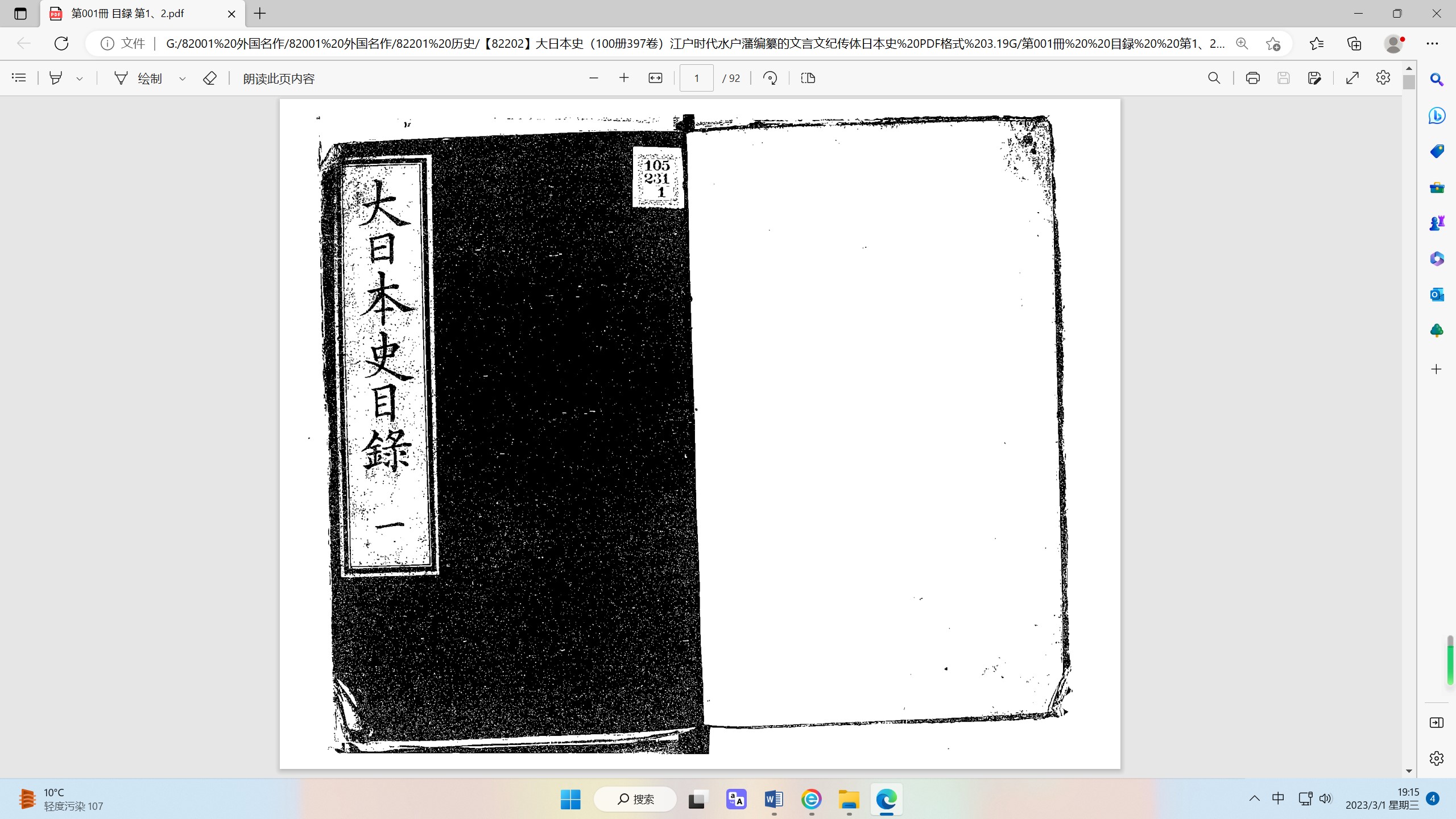Open Microsoft 365 in sidebar
1456x819 pixels.
pyautogui.click(x=1437, y=259)
